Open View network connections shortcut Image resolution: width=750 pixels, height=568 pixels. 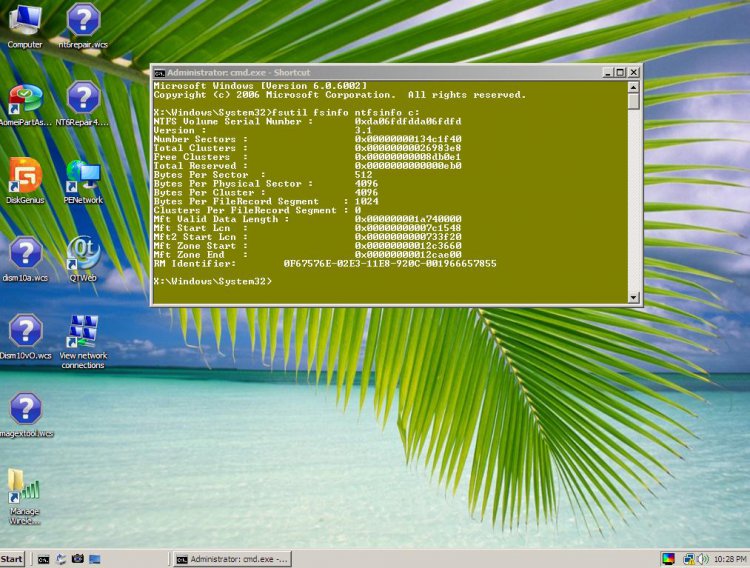click(x=83, y=342)
